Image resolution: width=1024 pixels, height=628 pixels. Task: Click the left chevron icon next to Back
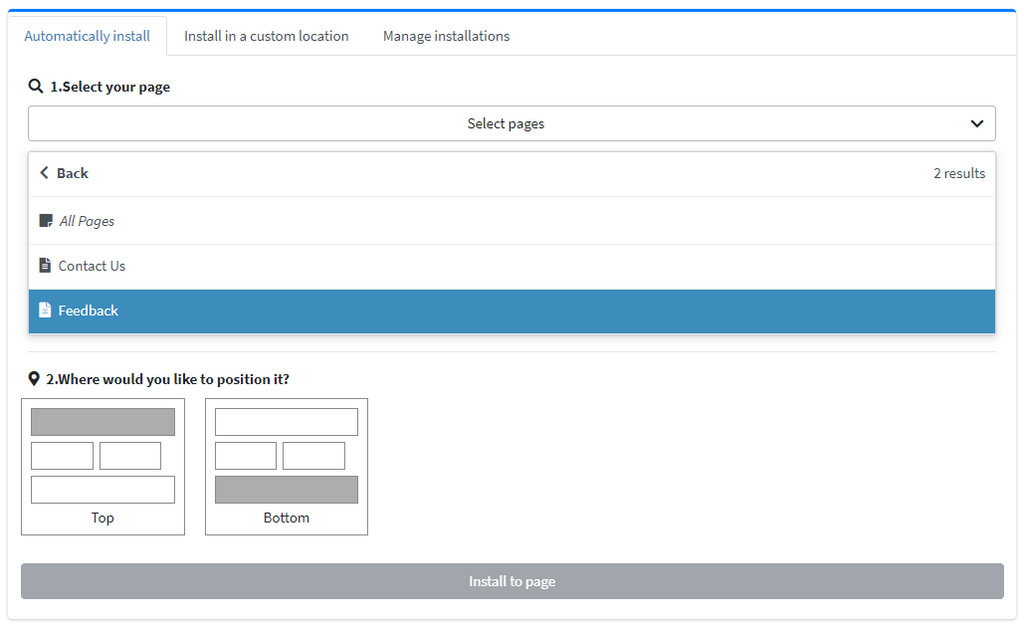point(44,173)
